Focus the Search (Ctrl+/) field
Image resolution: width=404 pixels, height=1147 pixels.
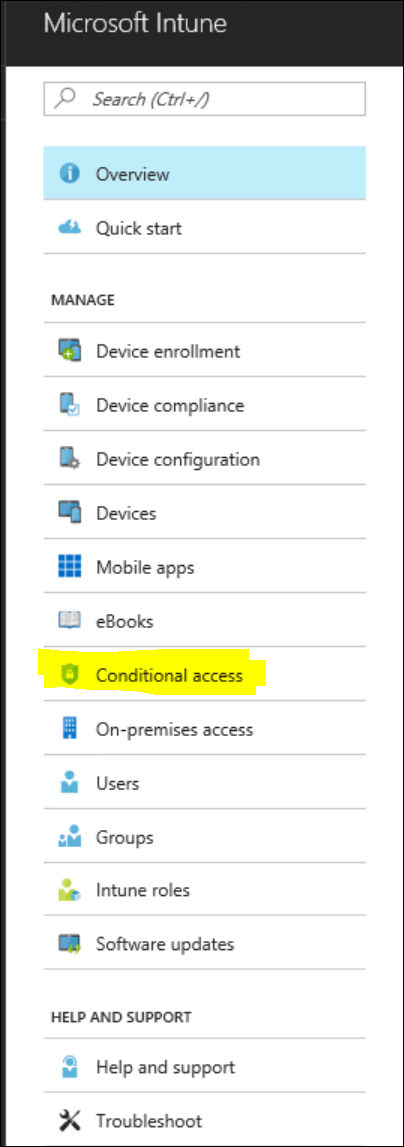point(205,98)
